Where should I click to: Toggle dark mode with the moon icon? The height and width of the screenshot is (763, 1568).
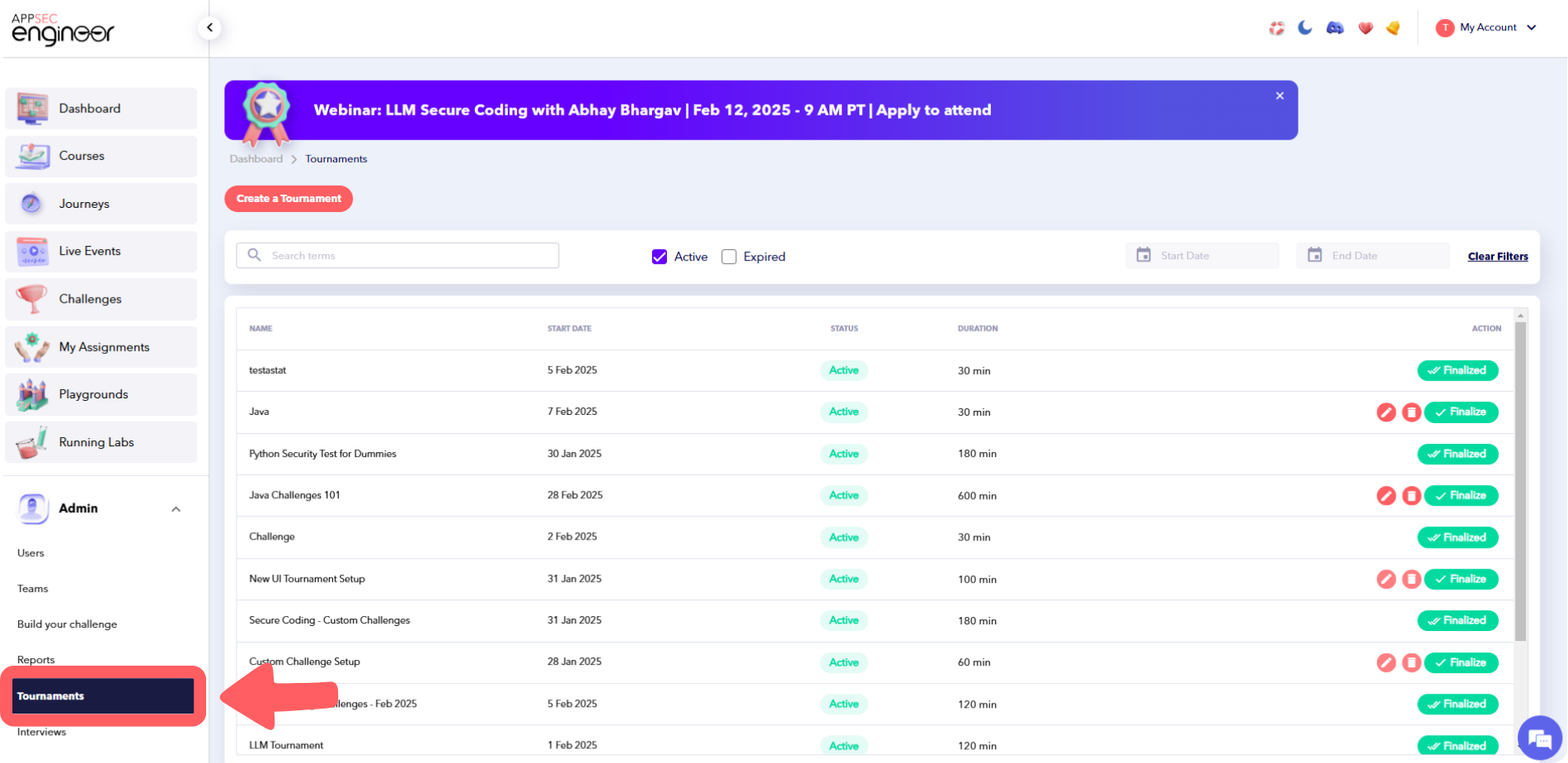[1305, 27]
